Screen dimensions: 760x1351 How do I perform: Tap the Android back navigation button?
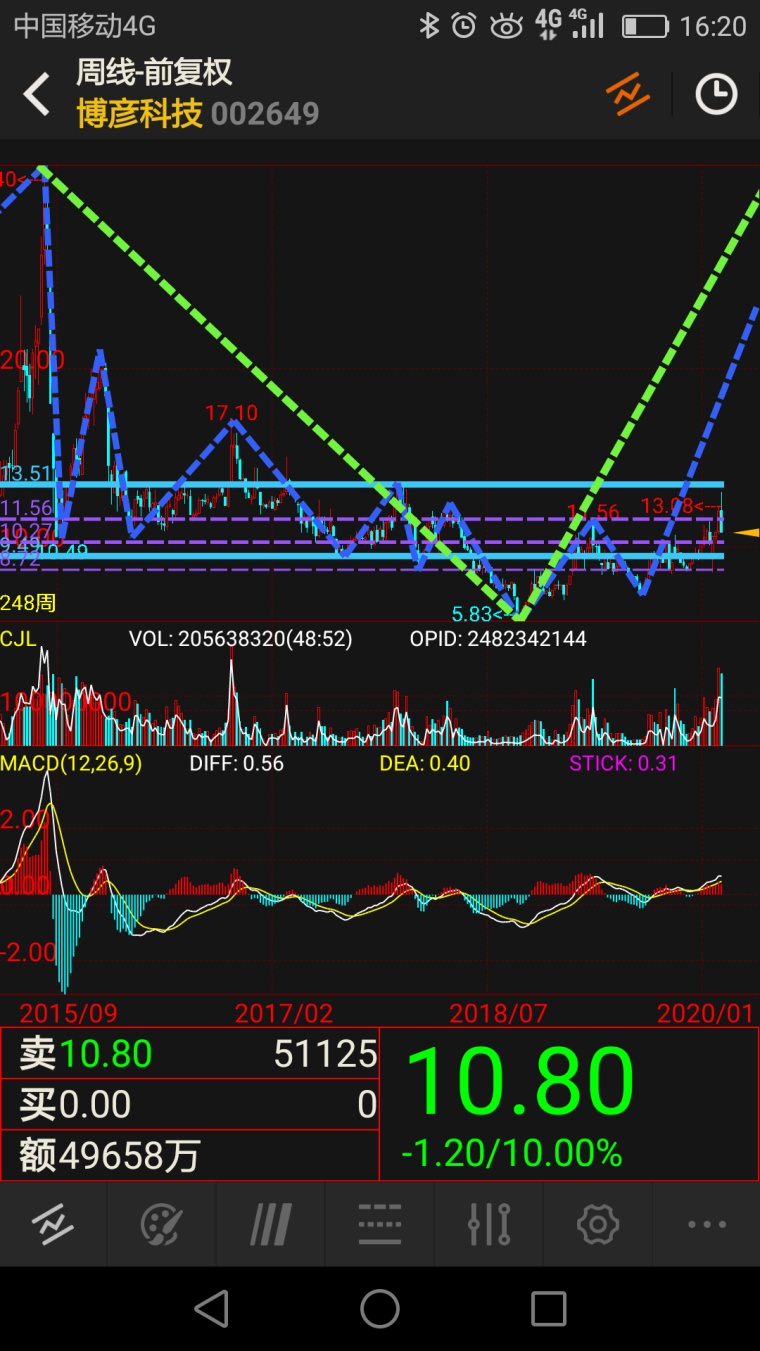[211, 1308]
